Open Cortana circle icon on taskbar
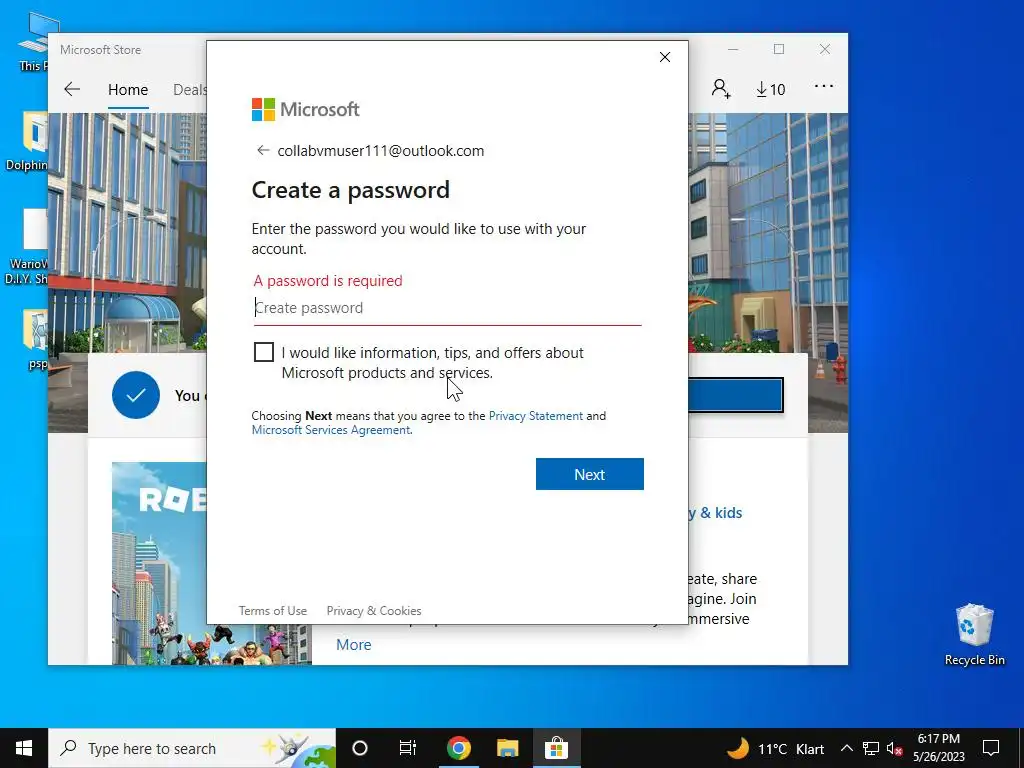This screenshot has width=1024, height=768. click(360, 748)
